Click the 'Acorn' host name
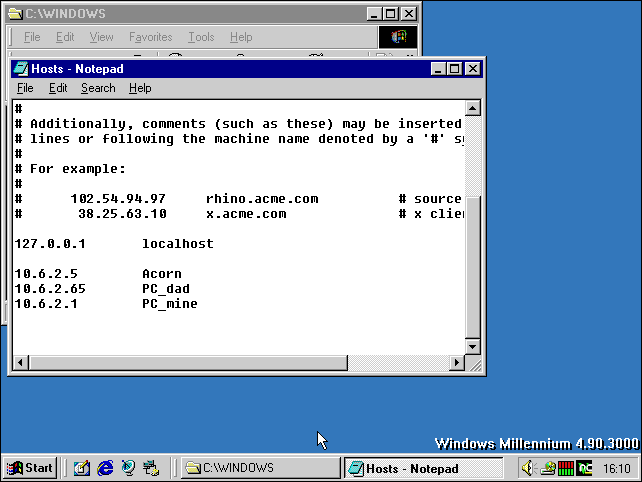Screen dimensions: 642x482 point(162,274)
